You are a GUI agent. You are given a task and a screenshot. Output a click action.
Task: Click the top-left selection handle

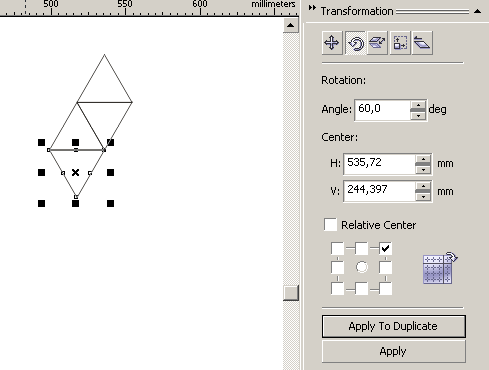coord(41,143)
